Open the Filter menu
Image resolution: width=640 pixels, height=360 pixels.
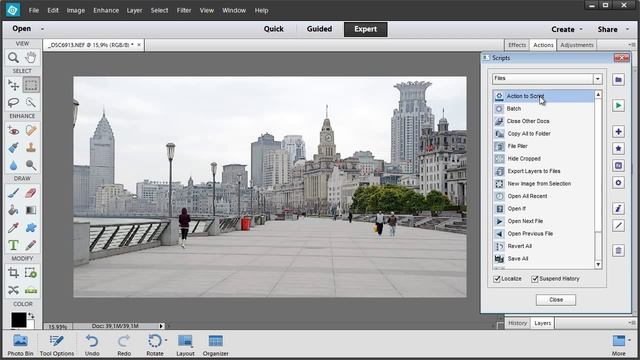184,10
